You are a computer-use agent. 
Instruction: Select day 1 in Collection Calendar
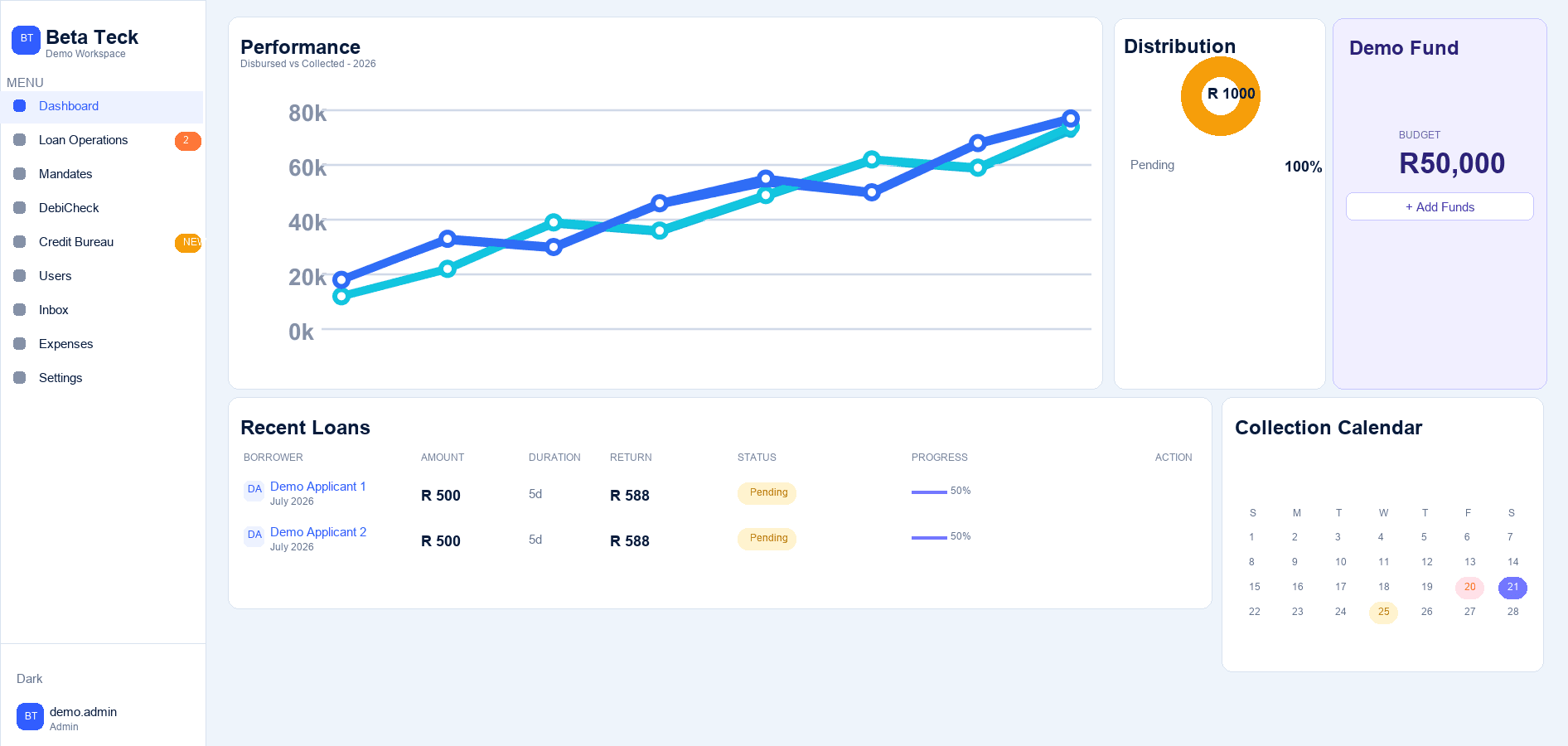(1252, 537)
